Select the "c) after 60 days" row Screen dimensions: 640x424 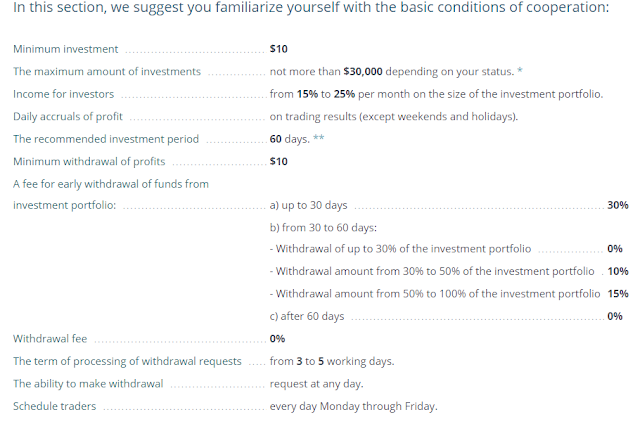pos(307,316)
